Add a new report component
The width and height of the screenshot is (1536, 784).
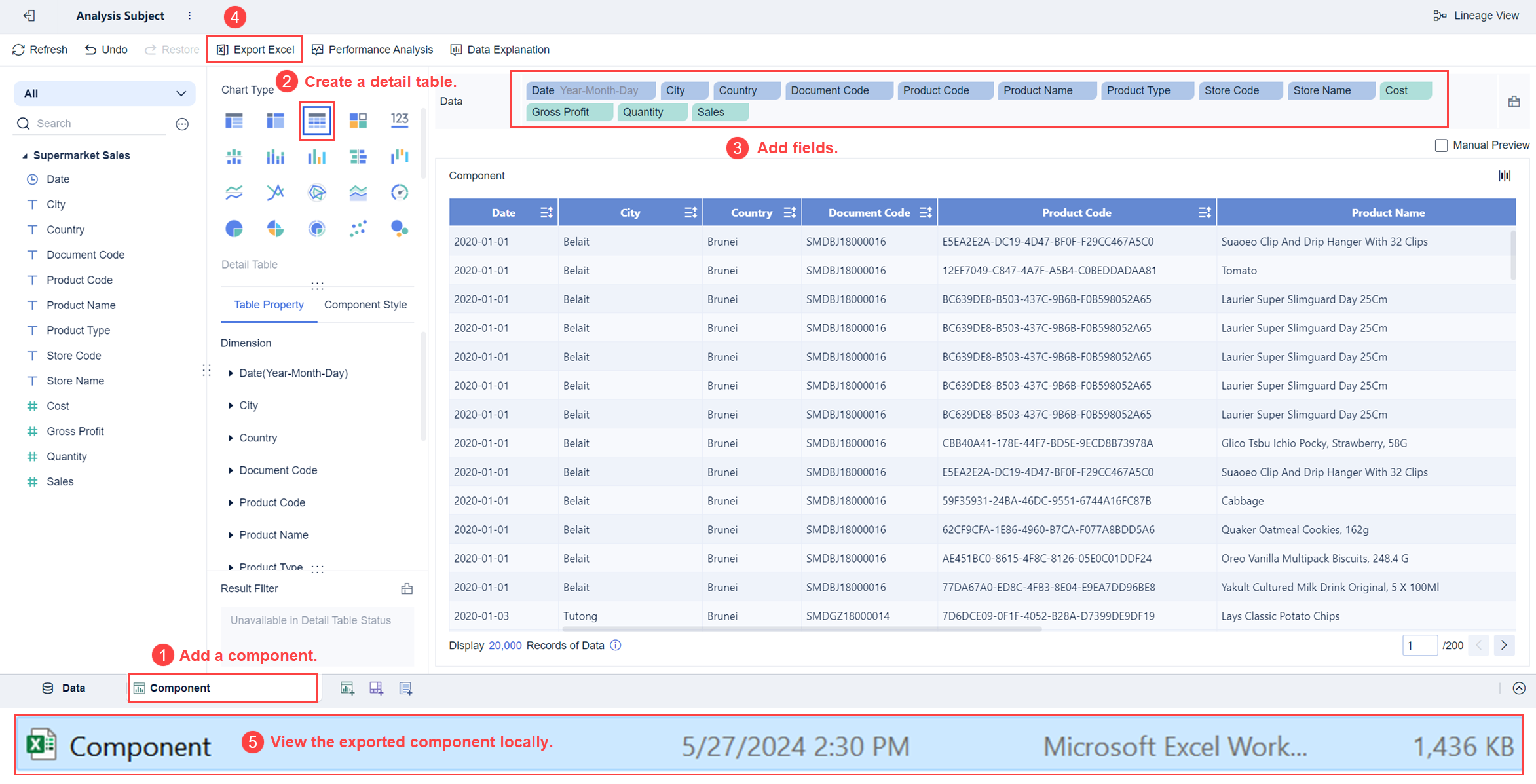(405, 688)
